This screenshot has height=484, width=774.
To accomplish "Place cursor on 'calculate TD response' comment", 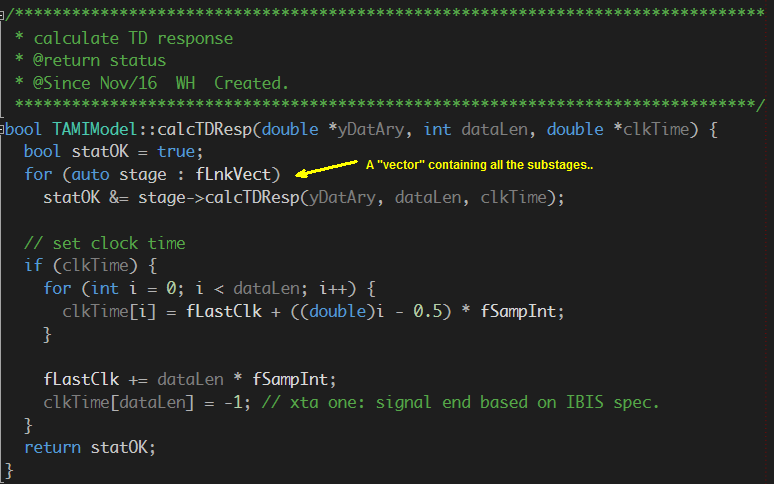I will (132, 38).
